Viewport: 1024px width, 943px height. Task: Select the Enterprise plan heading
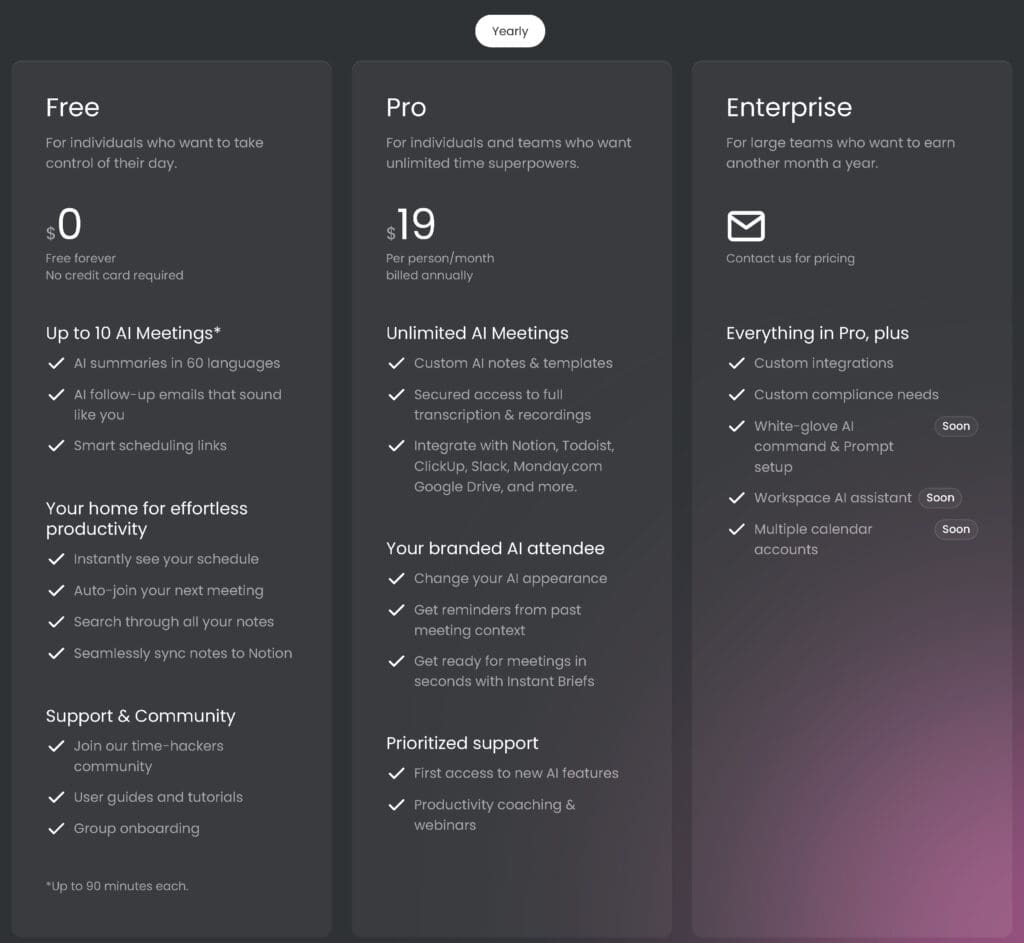(x=789, y=107)
